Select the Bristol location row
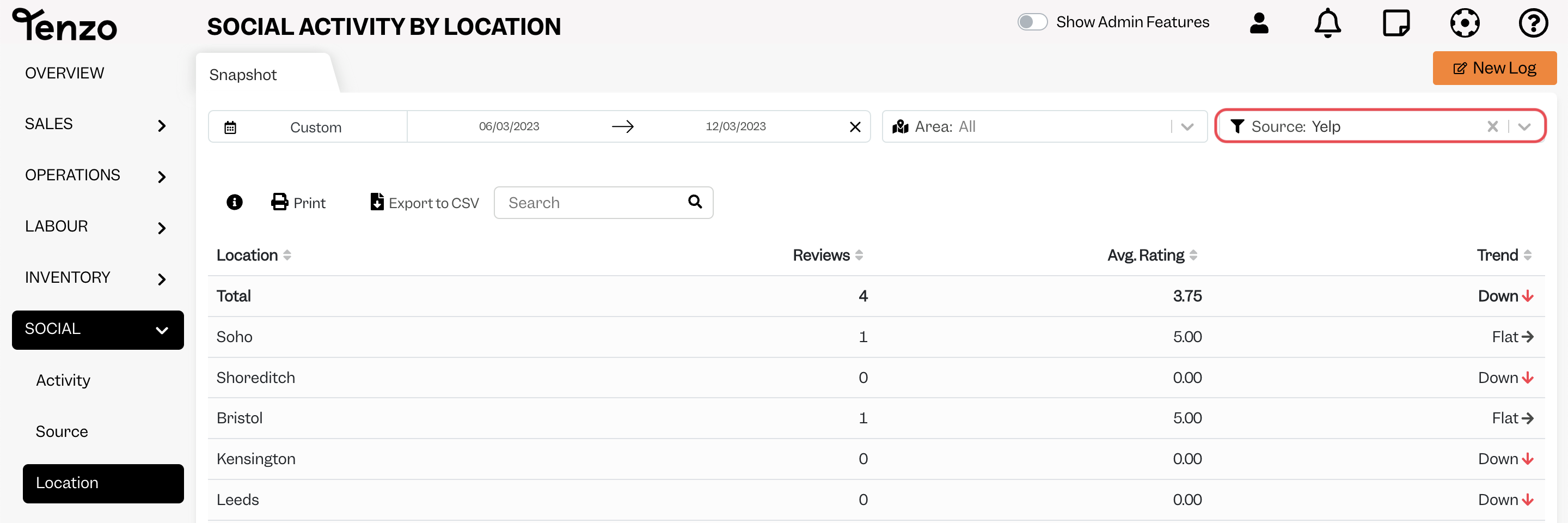1568x523 pixels. (x=876, y=418)
